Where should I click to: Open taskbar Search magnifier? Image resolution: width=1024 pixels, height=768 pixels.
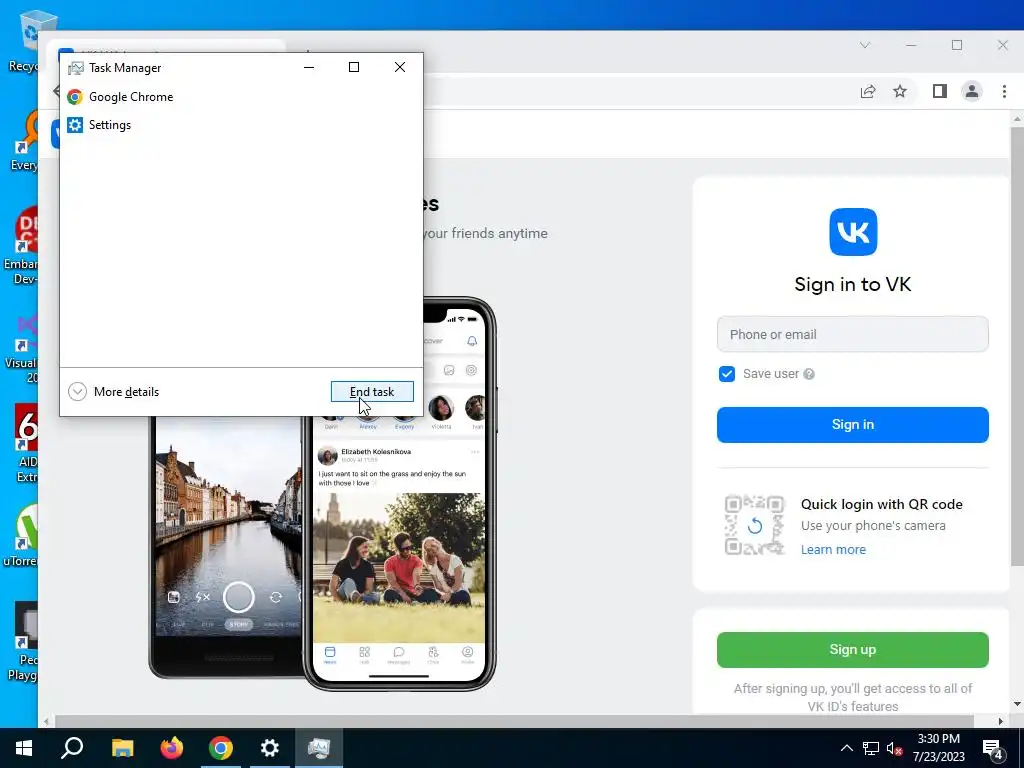(72, 748)
